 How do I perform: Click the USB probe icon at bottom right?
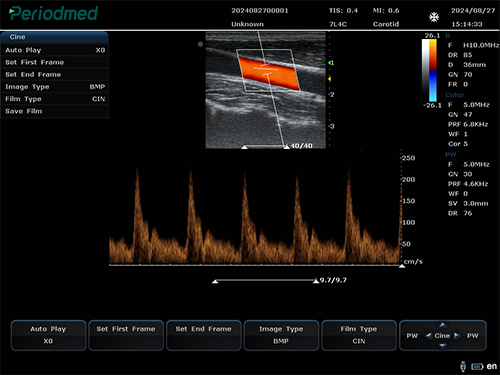tap(463, 366)
